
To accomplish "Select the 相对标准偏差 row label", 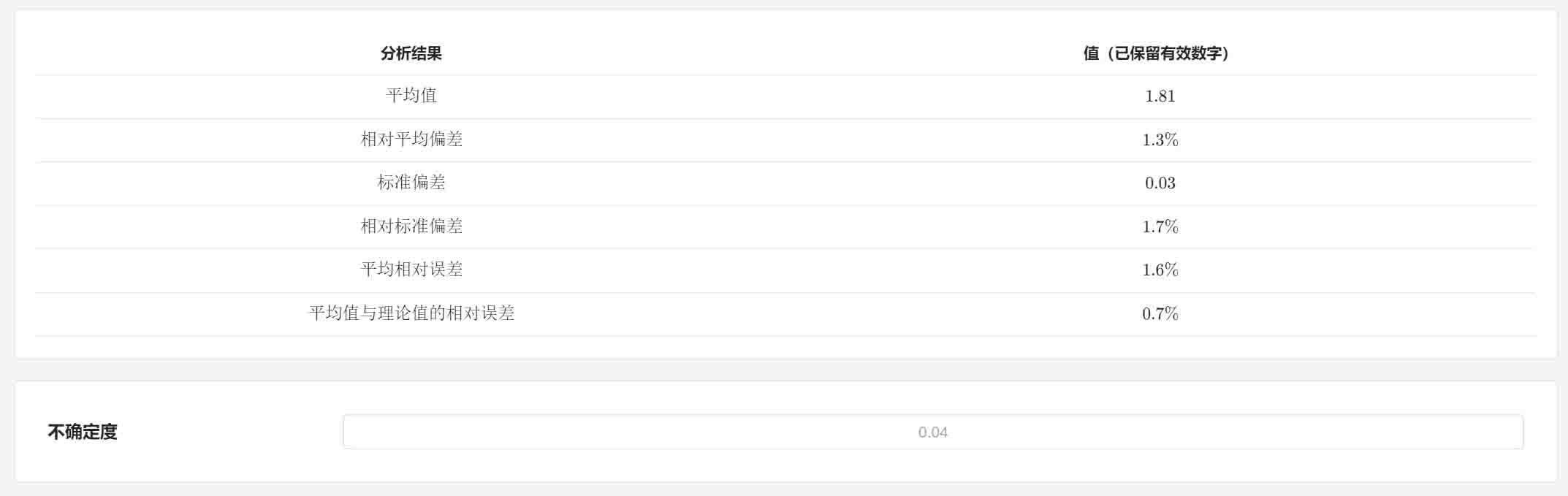I will point(411,226).
